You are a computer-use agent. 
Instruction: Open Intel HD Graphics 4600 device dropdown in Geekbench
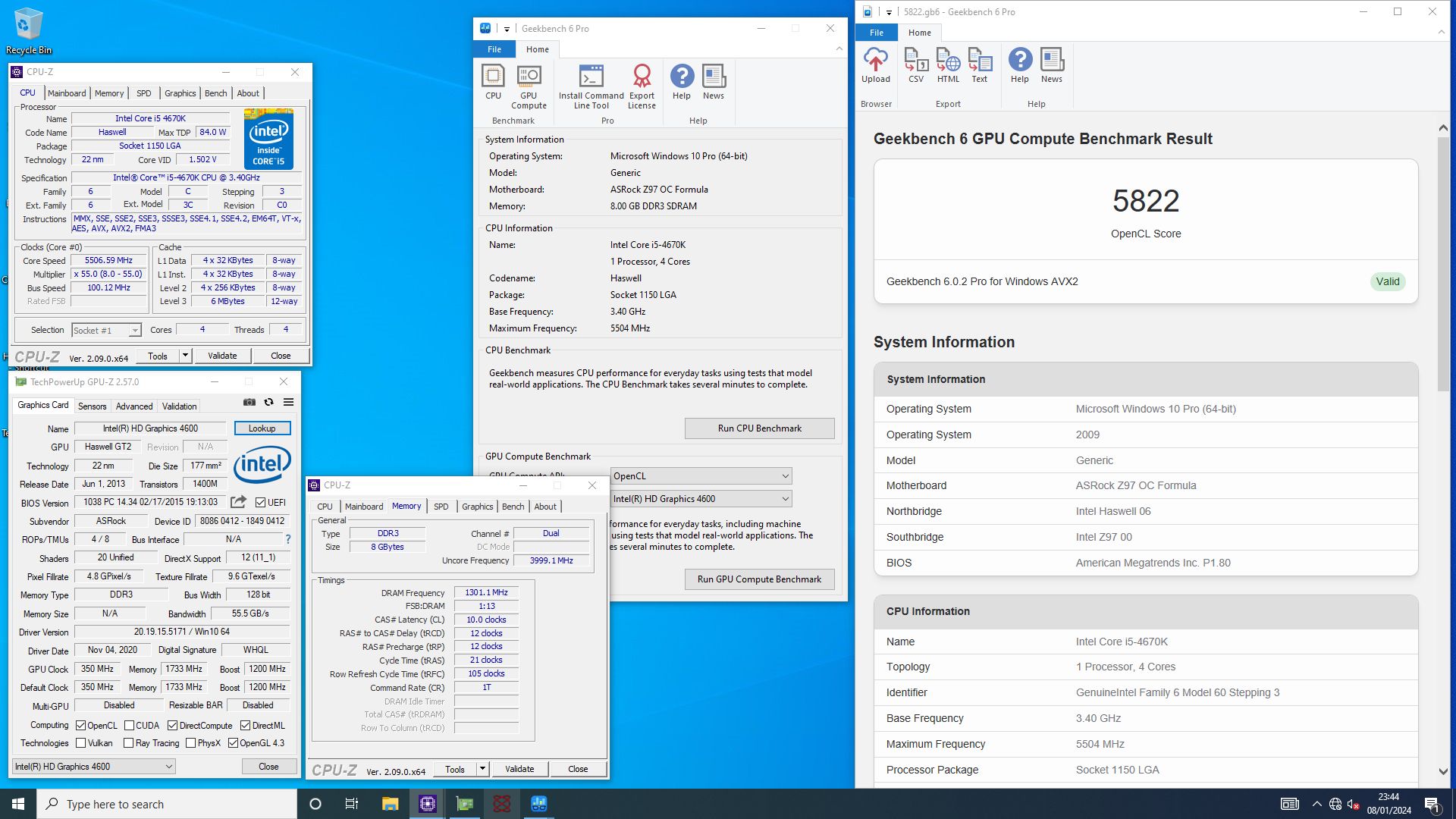701,499
